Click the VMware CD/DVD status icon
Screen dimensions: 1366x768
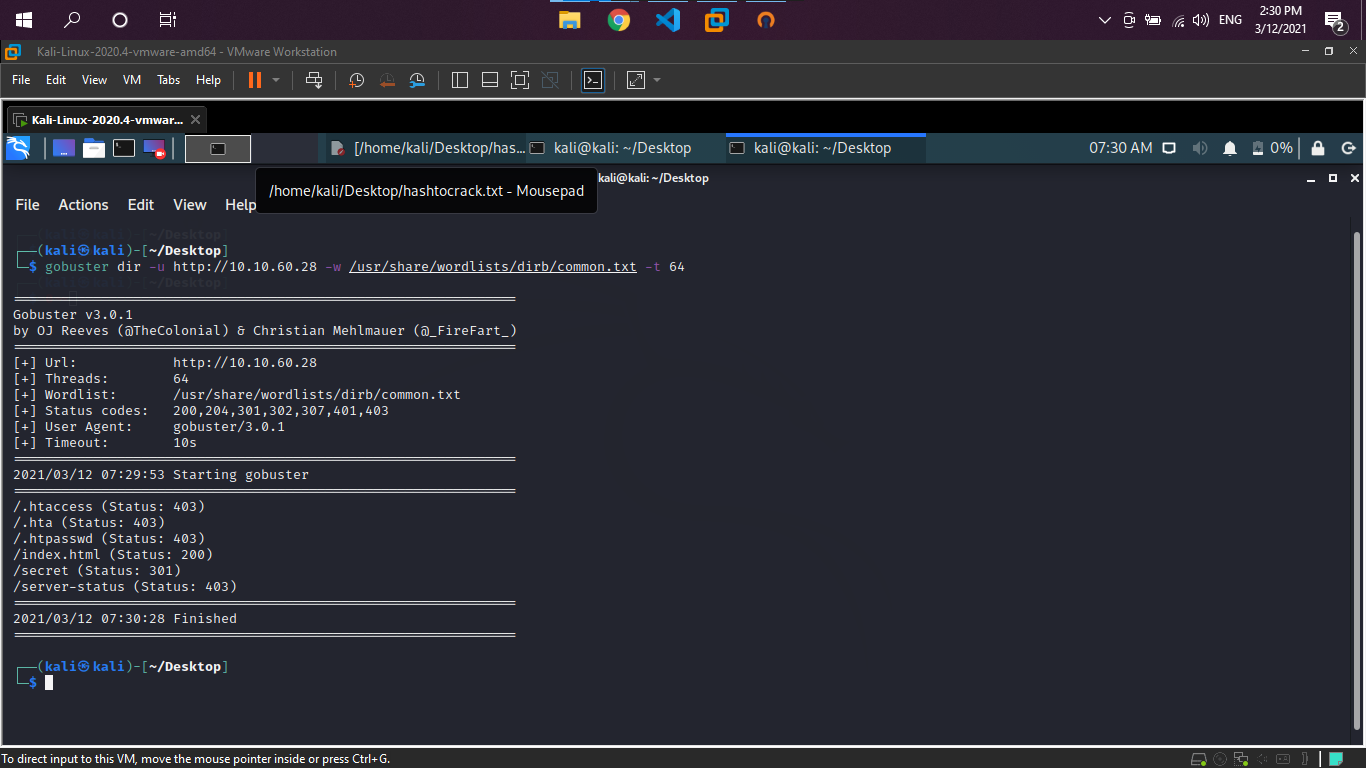1220,759
